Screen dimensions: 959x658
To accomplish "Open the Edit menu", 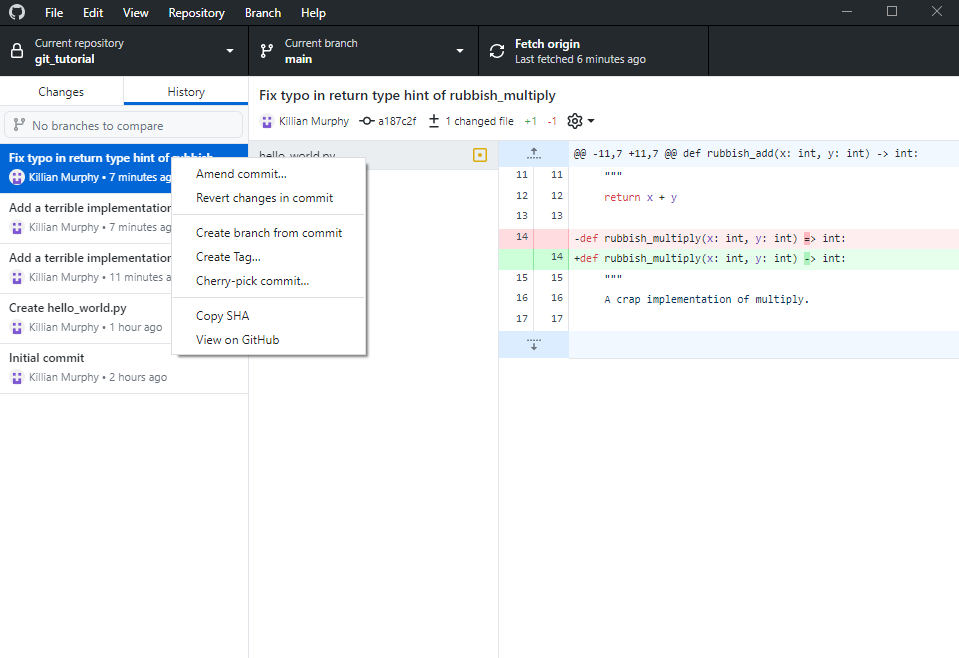I will (93, 13).
